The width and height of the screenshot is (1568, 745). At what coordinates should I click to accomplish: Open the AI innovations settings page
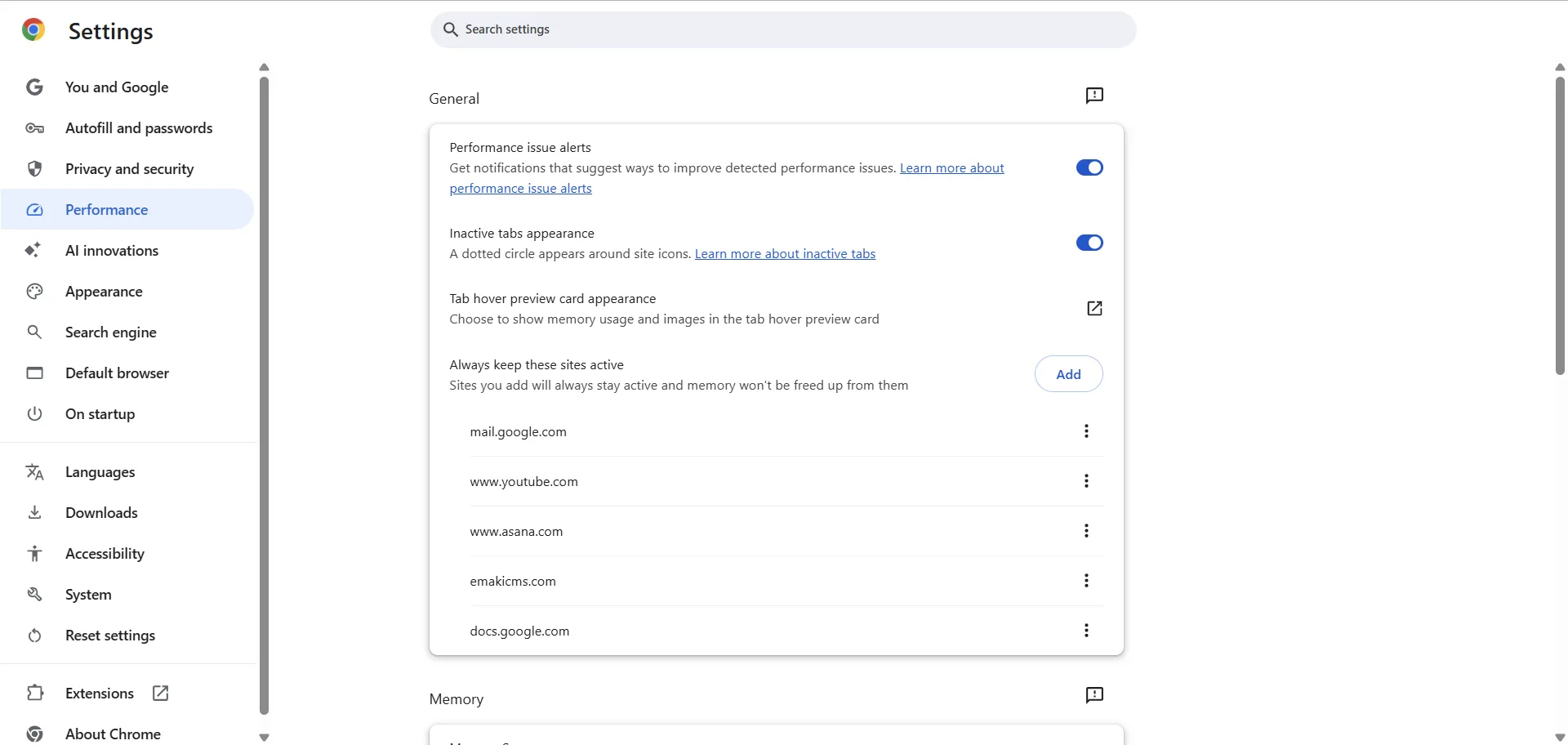[x=112, y=251]
